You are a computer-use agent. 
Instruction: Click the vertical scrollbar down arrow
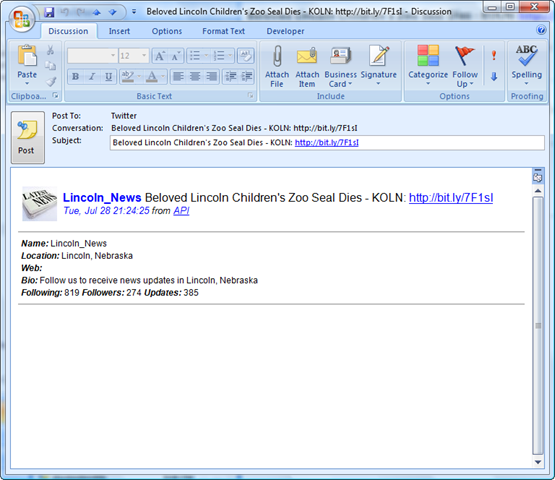tap(538, 462)
